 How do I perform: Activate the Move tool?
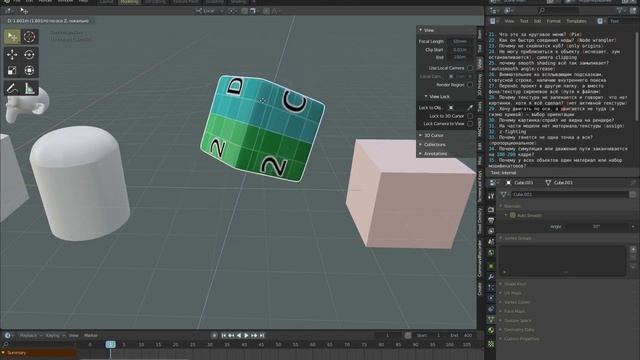[12, 54]
